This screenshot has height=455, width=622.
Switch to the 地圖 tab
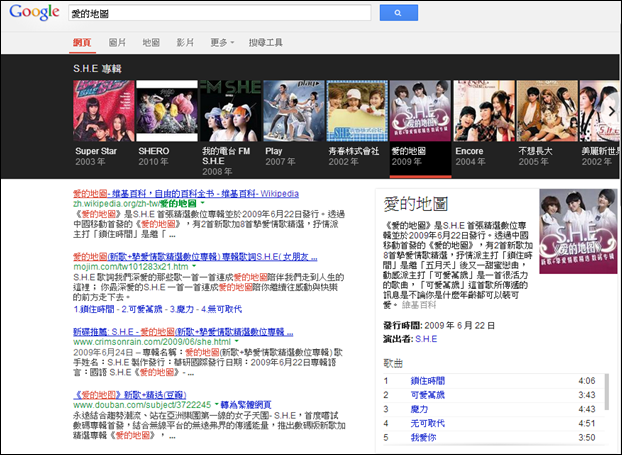(151, 42)
